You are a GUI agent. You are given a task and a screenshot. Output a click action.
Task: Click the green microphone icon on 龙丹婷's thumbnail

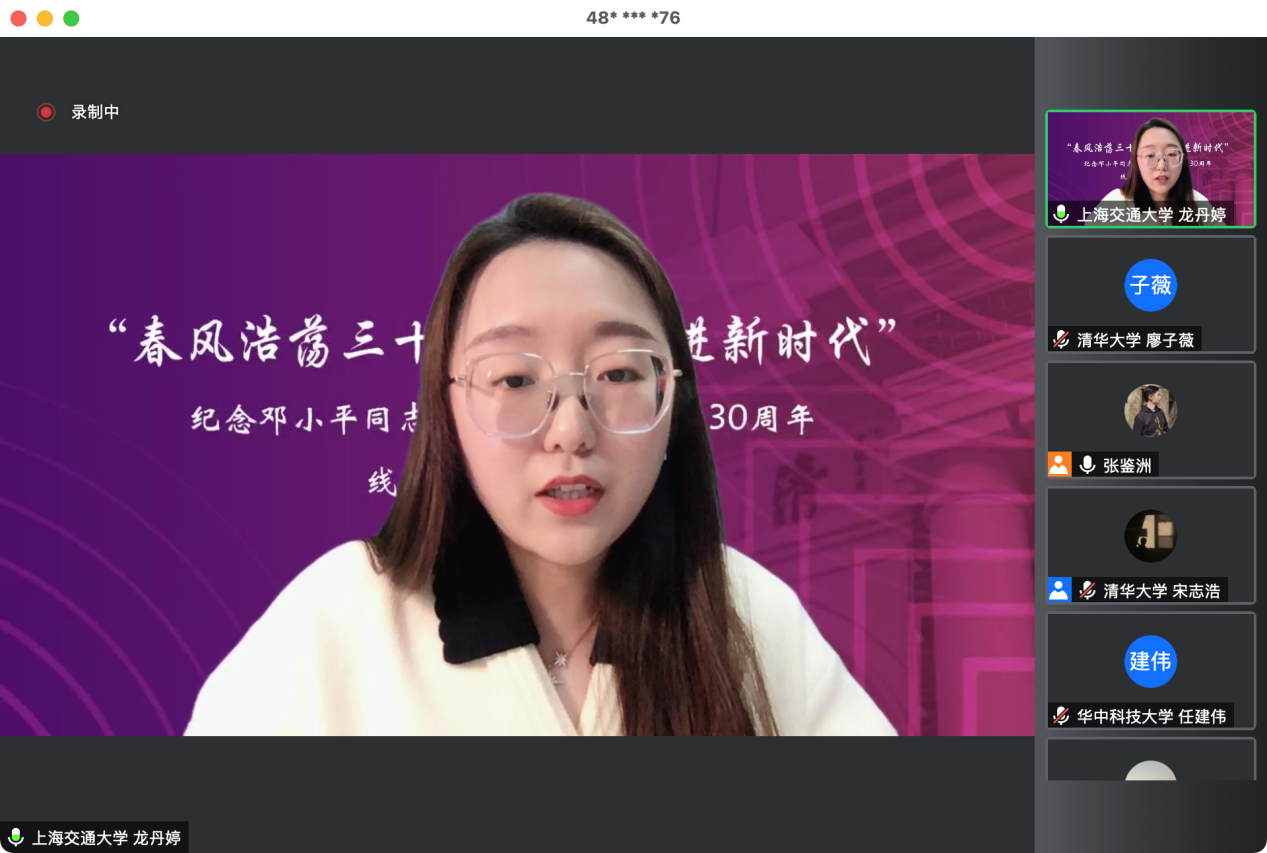pos(1061,214)
